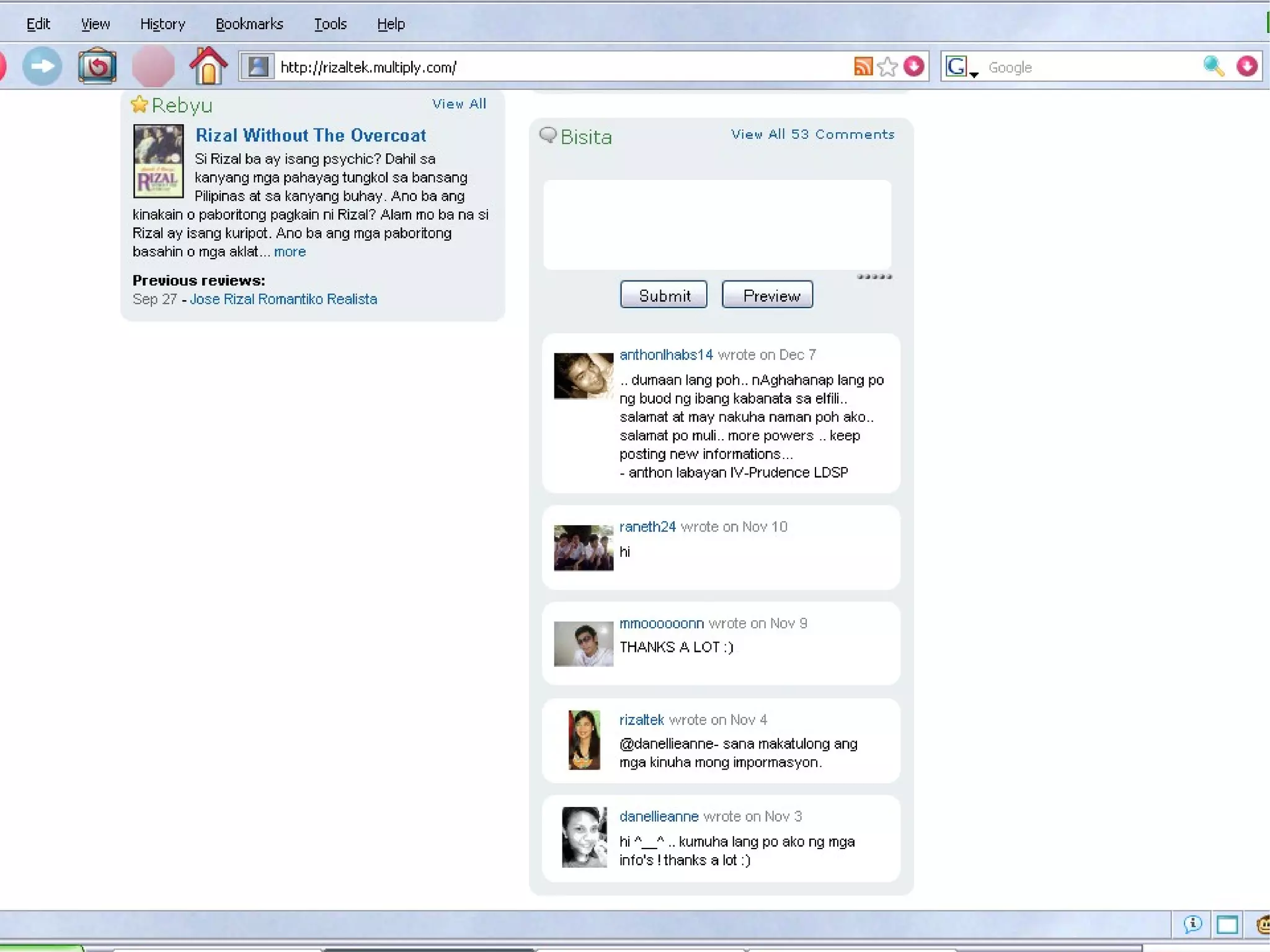Click the comment box resize grip dots

[874, 277]
